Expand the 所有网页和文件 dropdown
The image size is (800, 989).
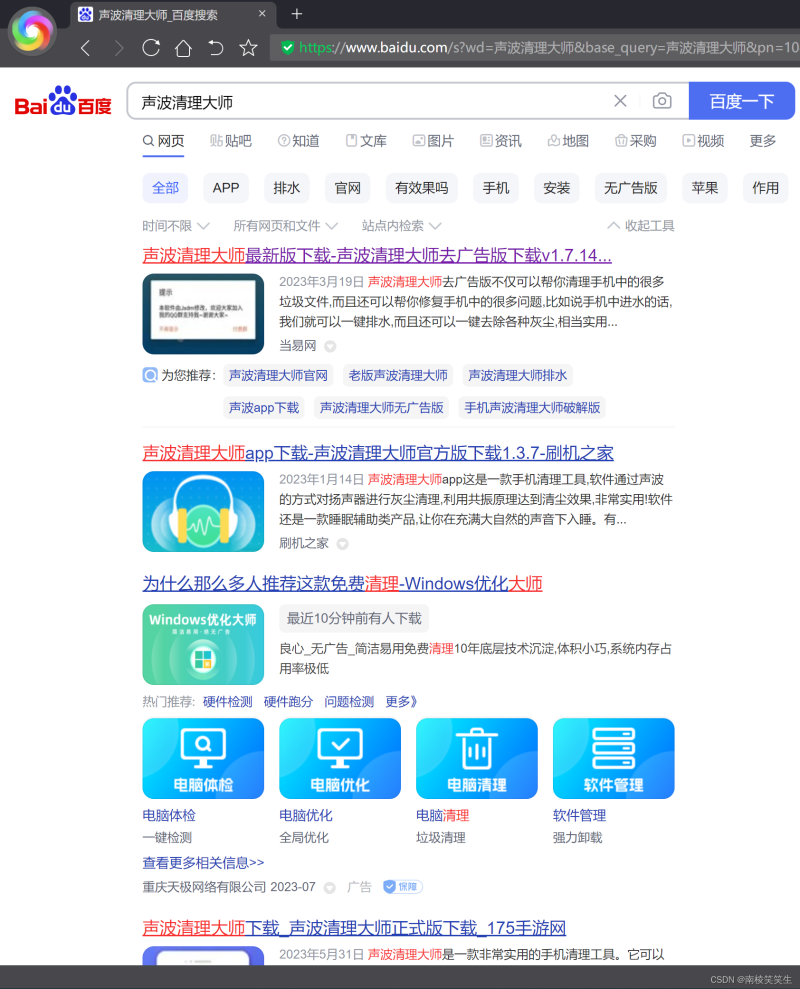point(286,226)
